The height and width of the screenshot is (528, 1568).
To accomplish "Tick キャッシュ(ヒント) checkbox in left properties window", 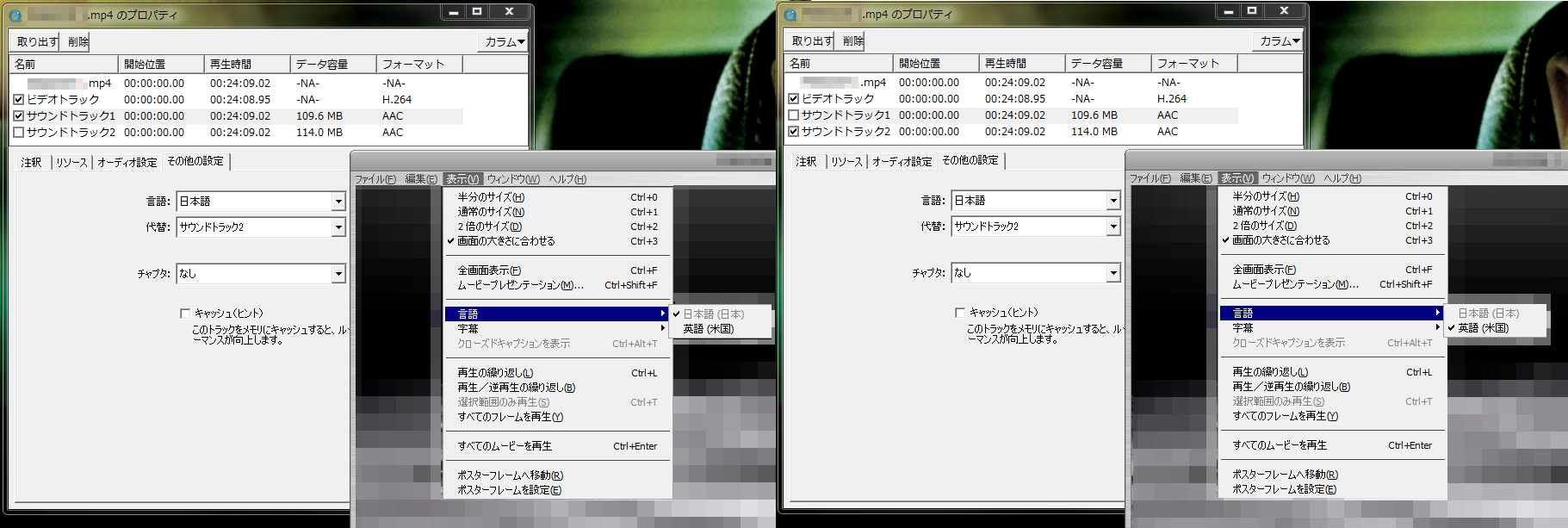I will coord(185,314).
